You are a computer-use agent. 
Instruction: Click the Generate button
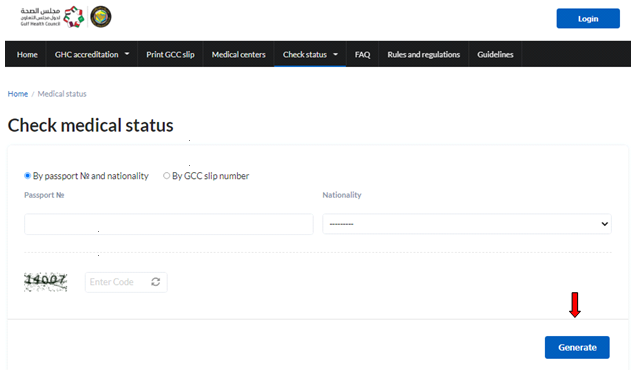point(577,347)
